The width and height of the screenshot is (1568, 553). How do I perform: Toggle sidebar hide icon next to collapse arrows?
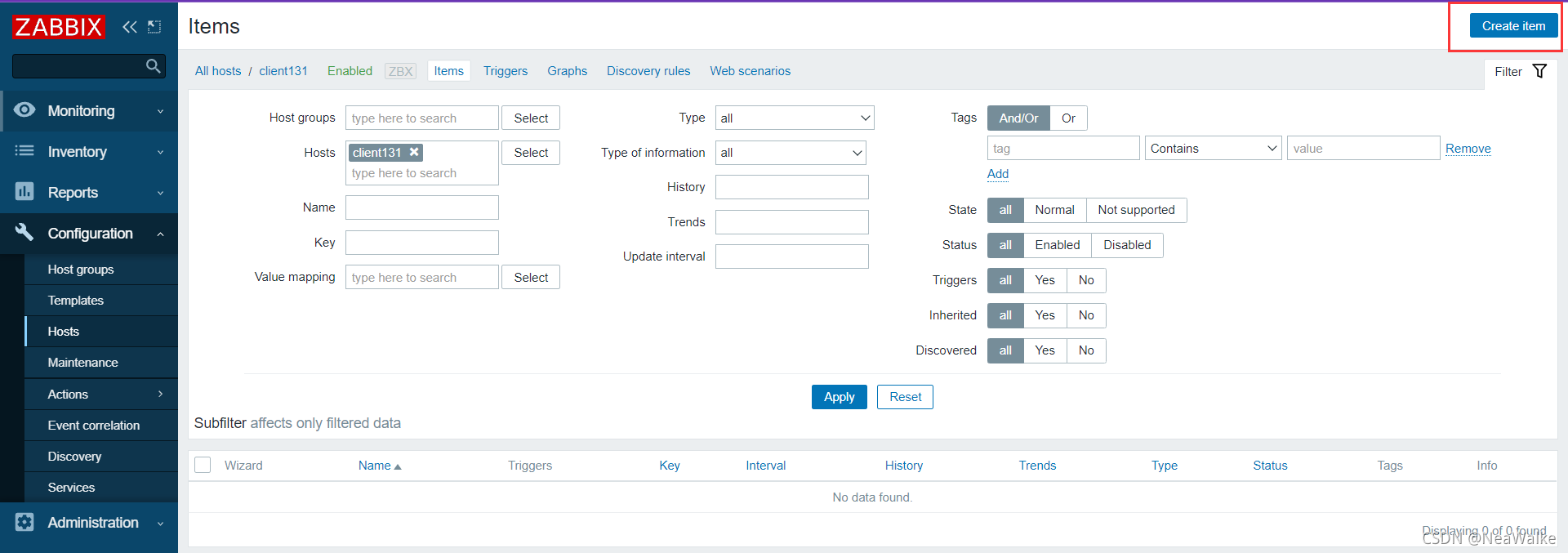click(x=154, y=27)
